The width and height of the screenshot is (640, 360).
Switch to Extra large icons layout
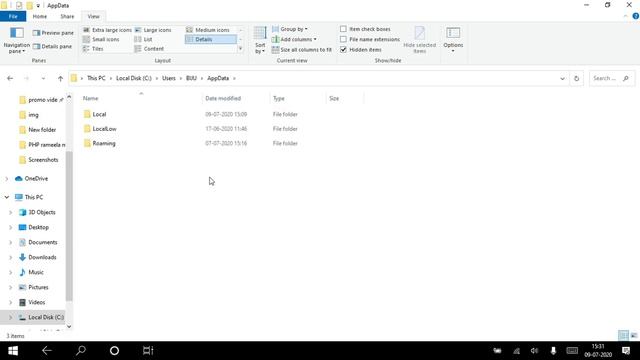107,30
